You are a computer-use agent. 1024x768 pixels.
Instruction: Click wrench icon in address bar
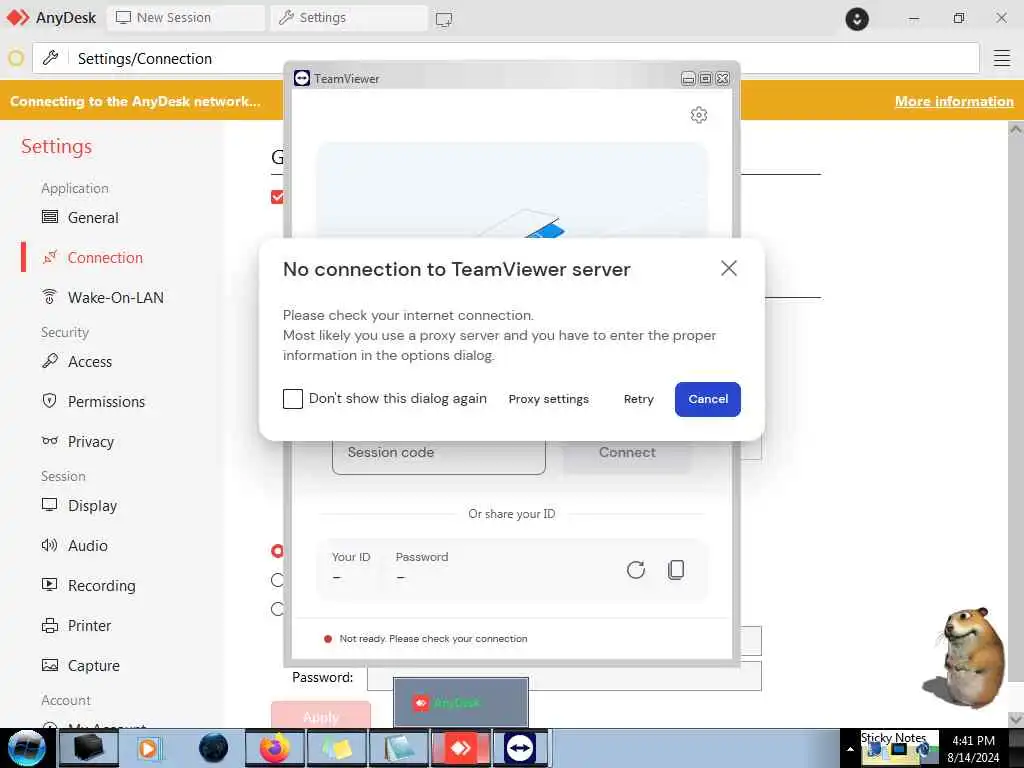tap(50, 58)
